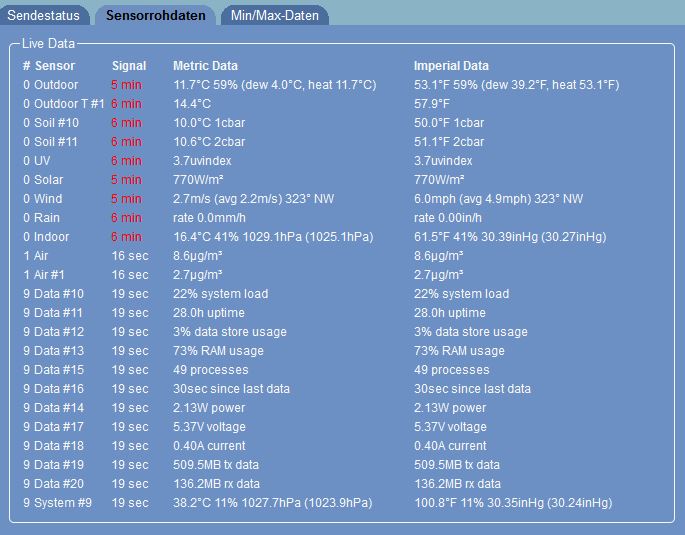
Task: Select the '0 Solar' sensor label
Action: [43, 180]
